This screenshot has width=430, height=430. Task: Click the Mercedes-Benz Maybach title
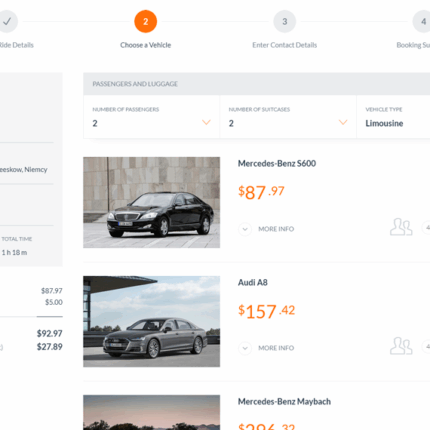(284, 402)
